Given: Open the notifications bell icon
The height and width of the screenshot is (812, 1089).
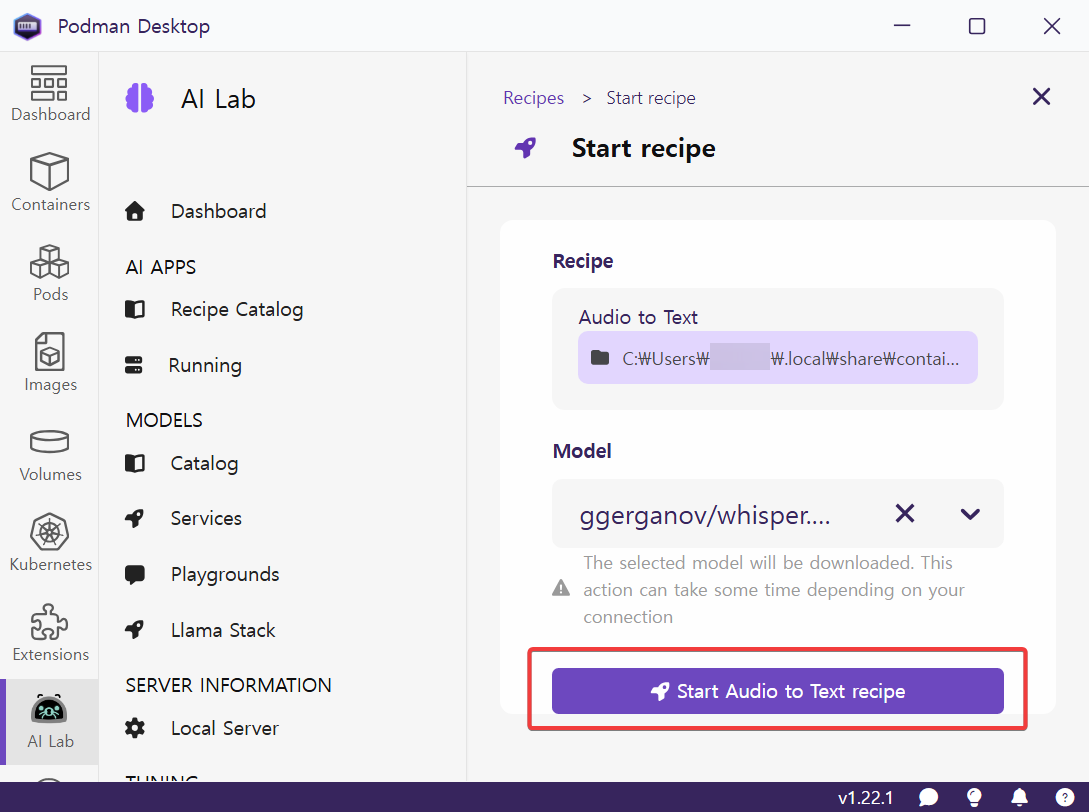Looking at the screenshot, I should point(1019,797).
